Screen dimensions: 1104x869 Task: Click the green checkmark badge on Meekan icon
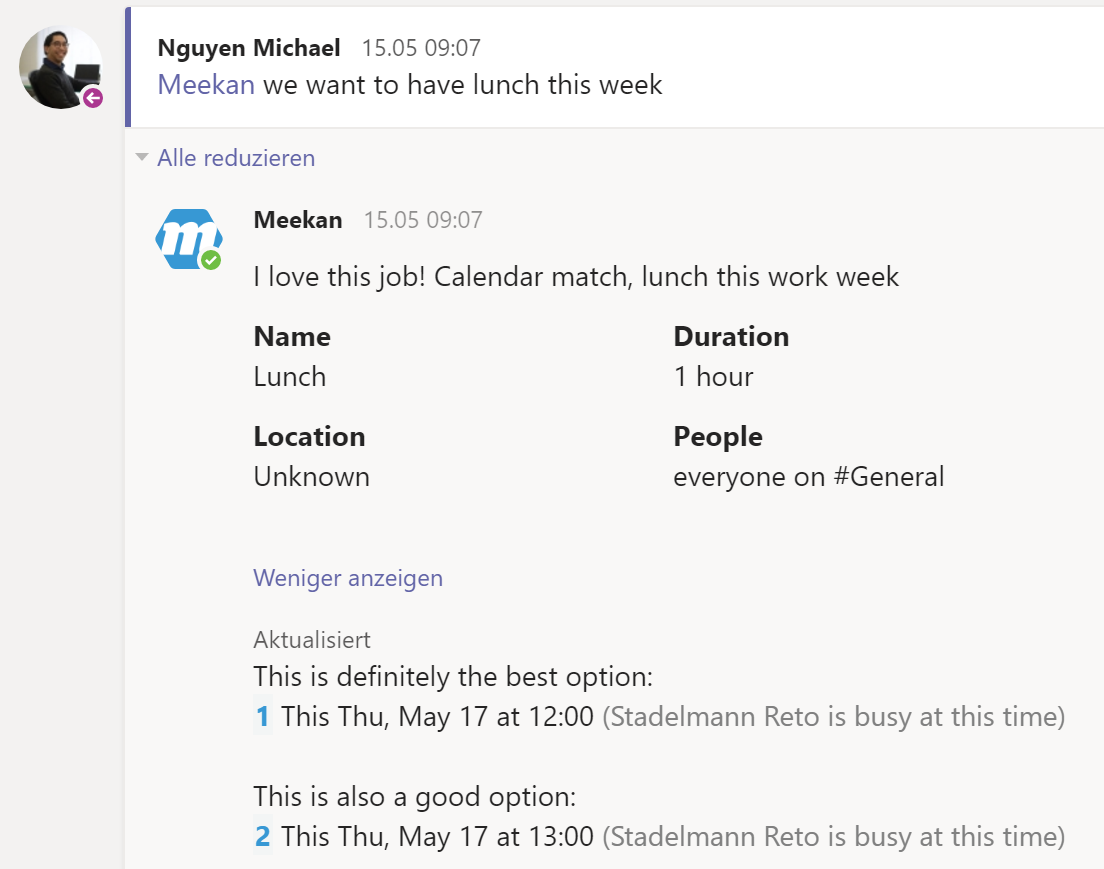[x=211, y=260]
